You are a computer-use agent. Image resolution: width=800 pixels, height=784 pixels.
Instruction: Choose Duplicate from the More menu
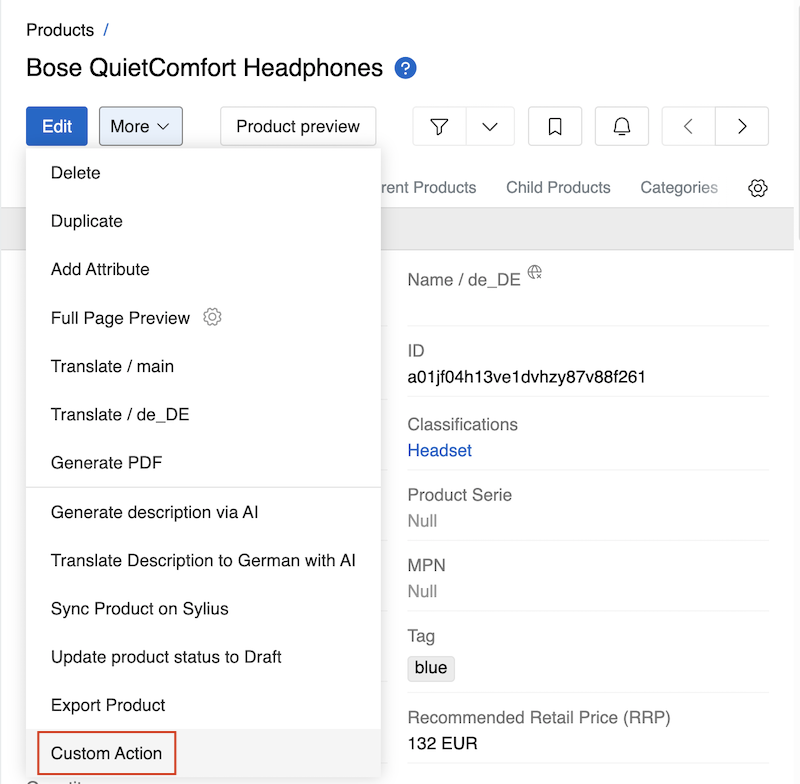pyautogui.click(x=85, y=221)
